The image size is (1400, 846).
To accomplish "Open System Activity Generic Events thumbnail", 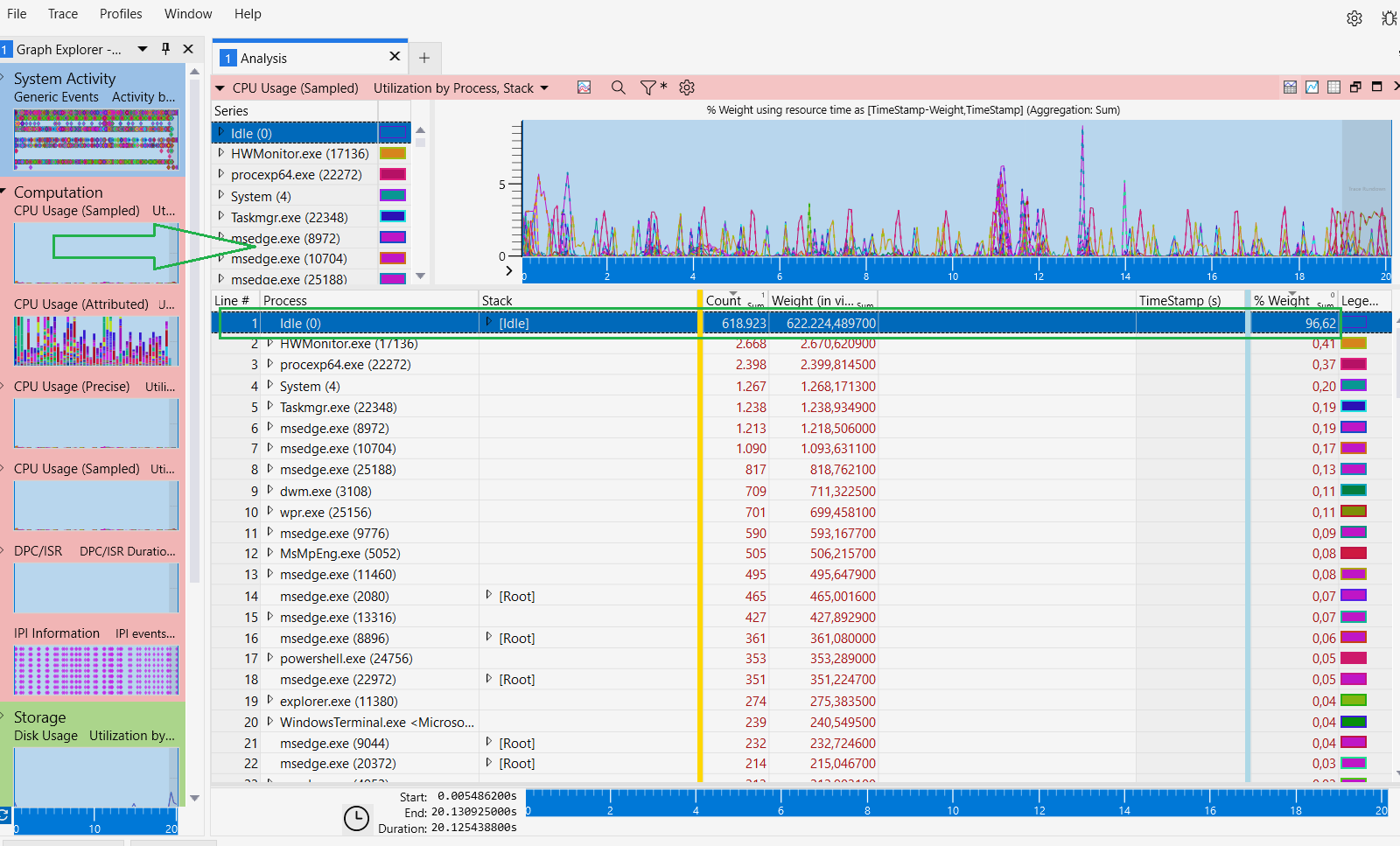I will click(x=96, y=139).
